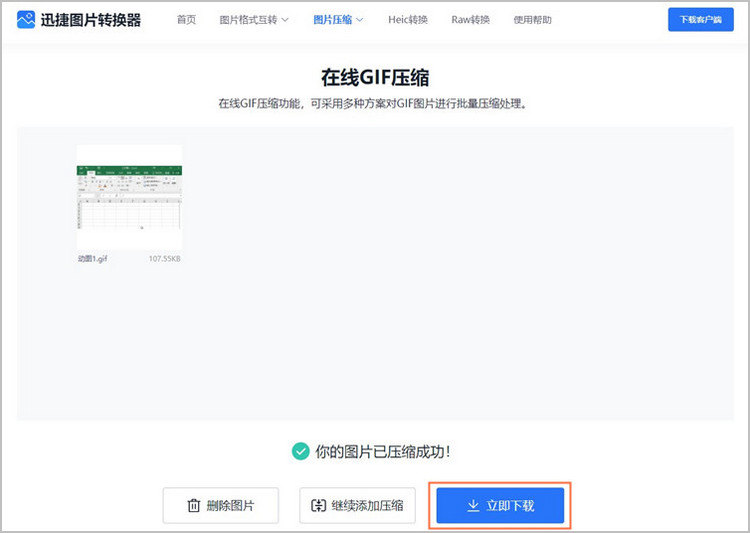Click the 删除图片 button
The width and height of the screenshot is (750, 533).
pos(221,505)
